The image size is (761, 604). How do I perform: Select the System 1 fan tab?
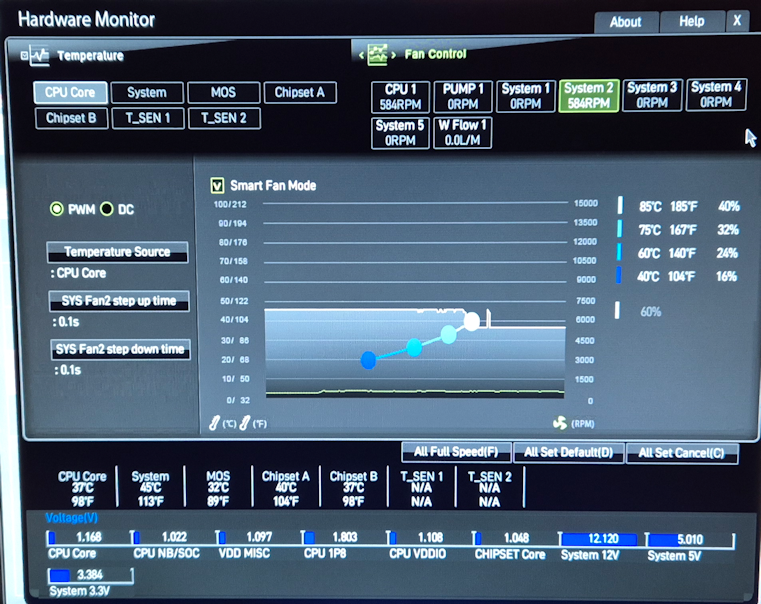[526, 96]
